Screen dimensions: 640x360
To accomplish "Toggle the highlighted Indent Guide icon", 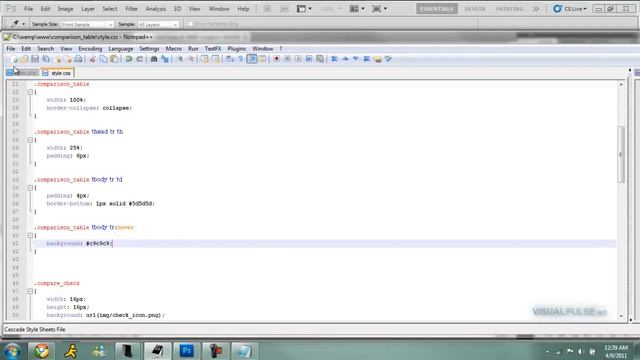I will pos(252,59).
